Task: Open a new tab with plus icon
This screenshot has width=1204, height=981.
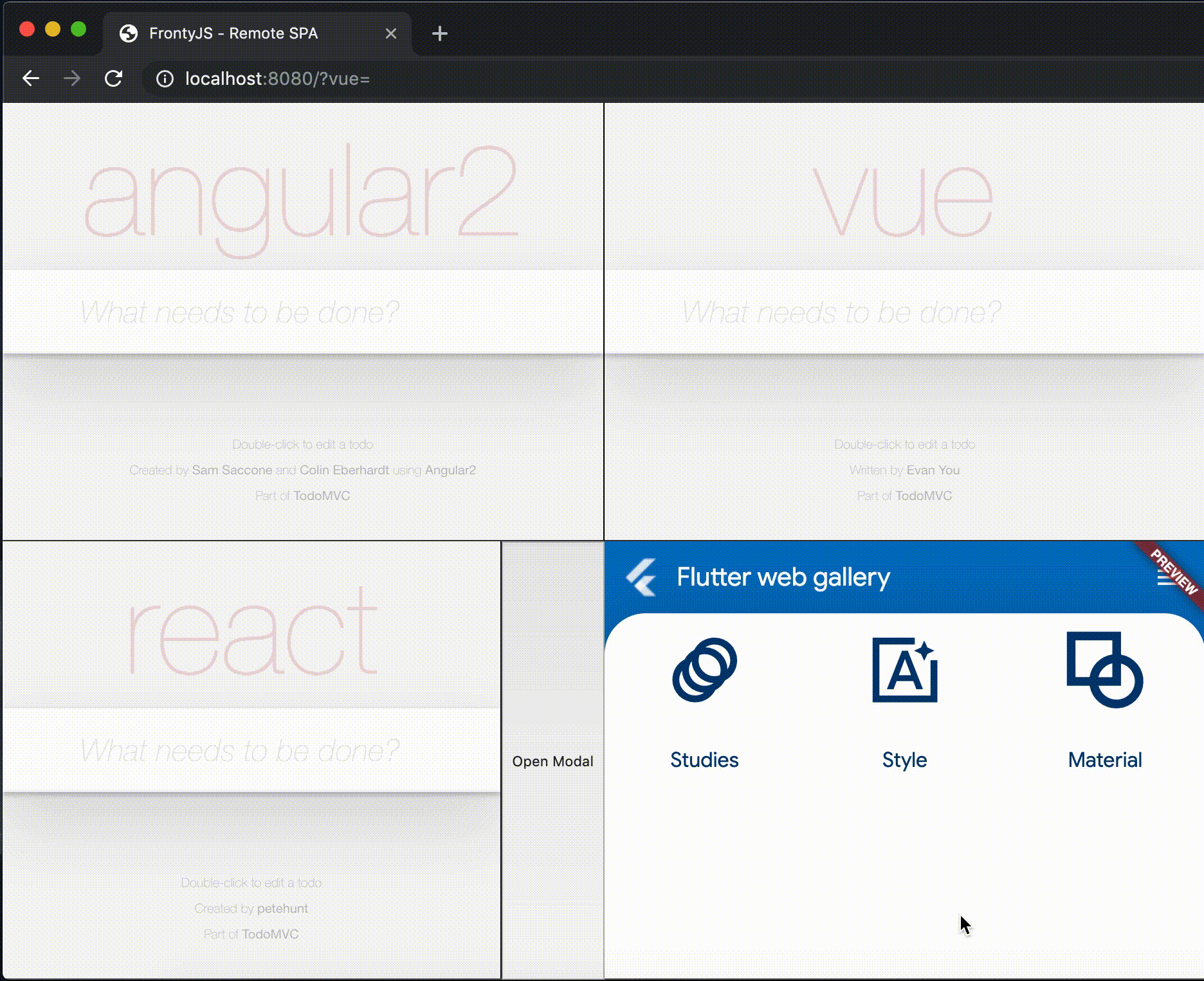Action: point(440,33)
